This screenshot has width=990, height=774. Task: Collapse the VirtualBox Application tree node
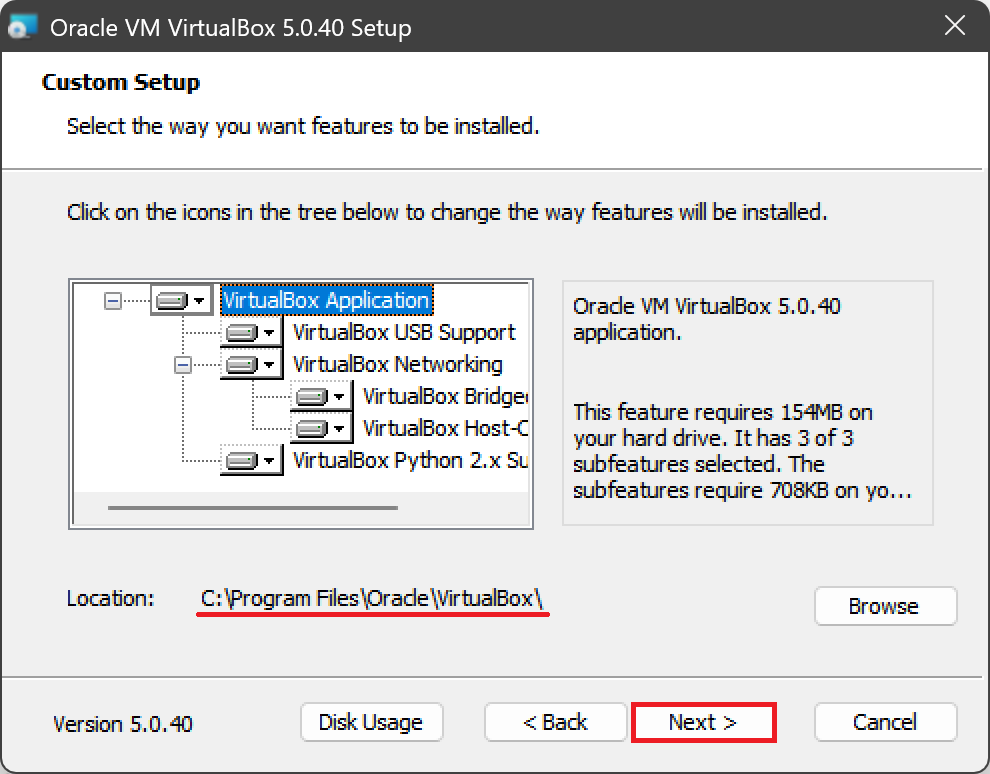click(113, 300)
